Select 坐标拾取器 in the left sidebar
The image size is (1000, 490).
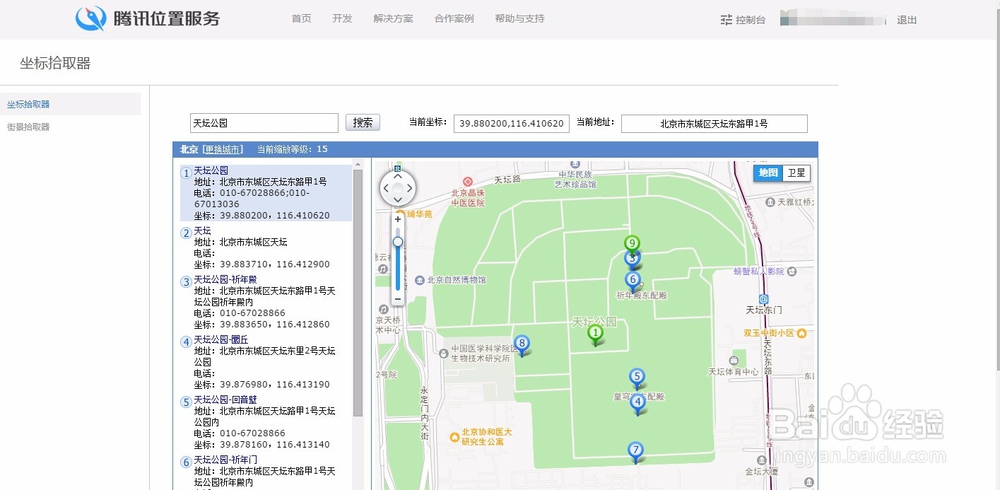click(70, 104)
